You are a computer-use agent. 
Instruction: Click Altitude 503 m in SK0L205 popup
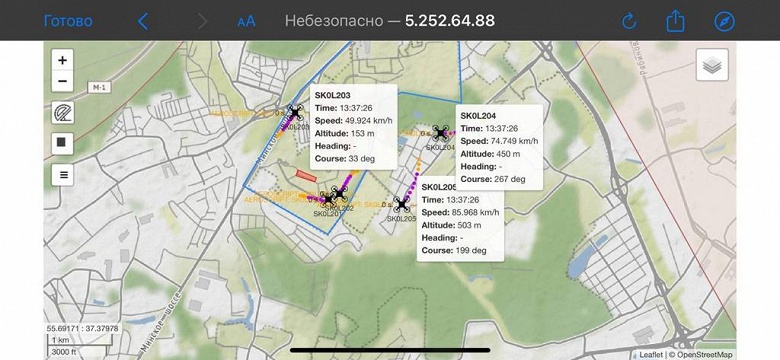click(x=451, y=225)
